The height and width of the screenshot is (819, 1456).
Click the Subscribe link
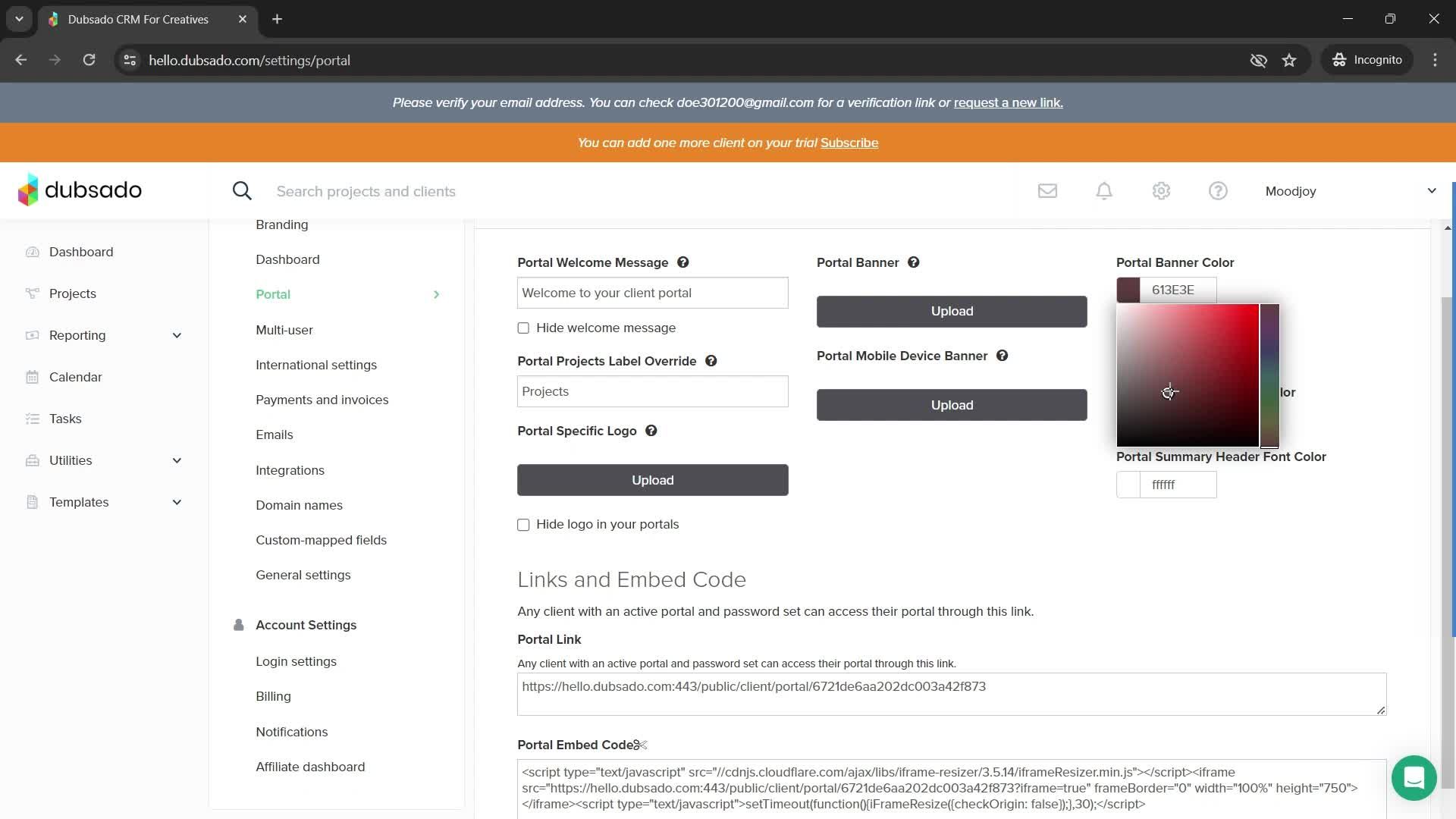click(849, 143)
